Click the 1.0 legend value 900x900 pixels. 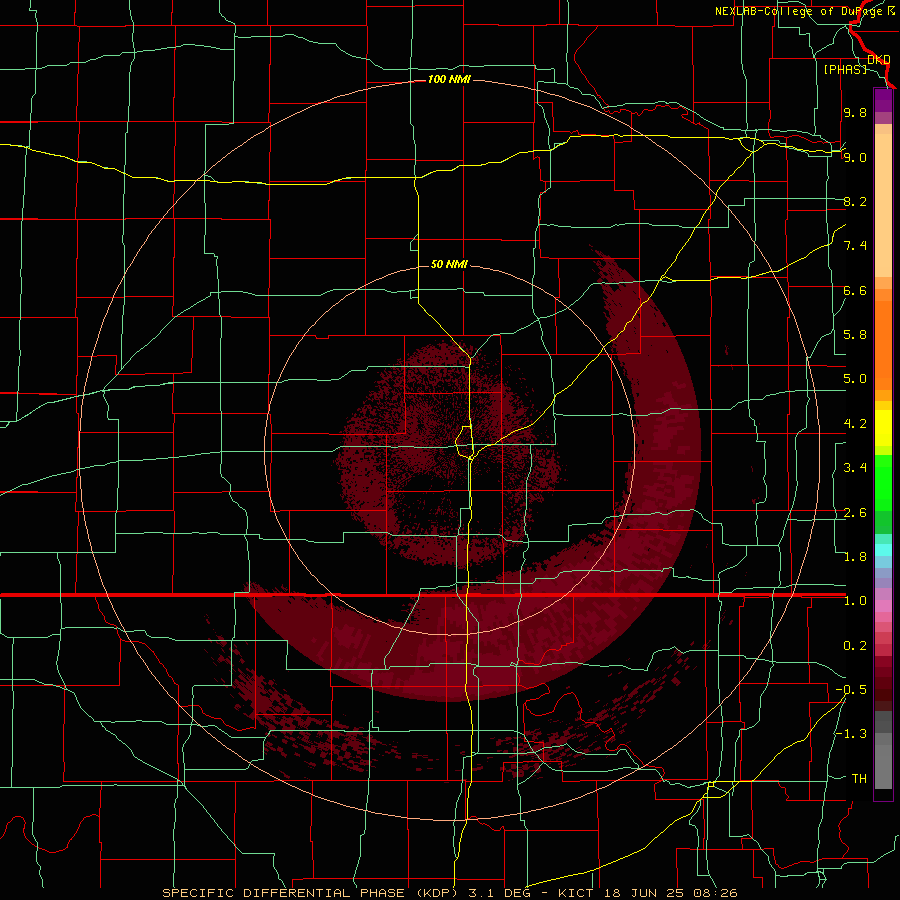pos(855,601)
